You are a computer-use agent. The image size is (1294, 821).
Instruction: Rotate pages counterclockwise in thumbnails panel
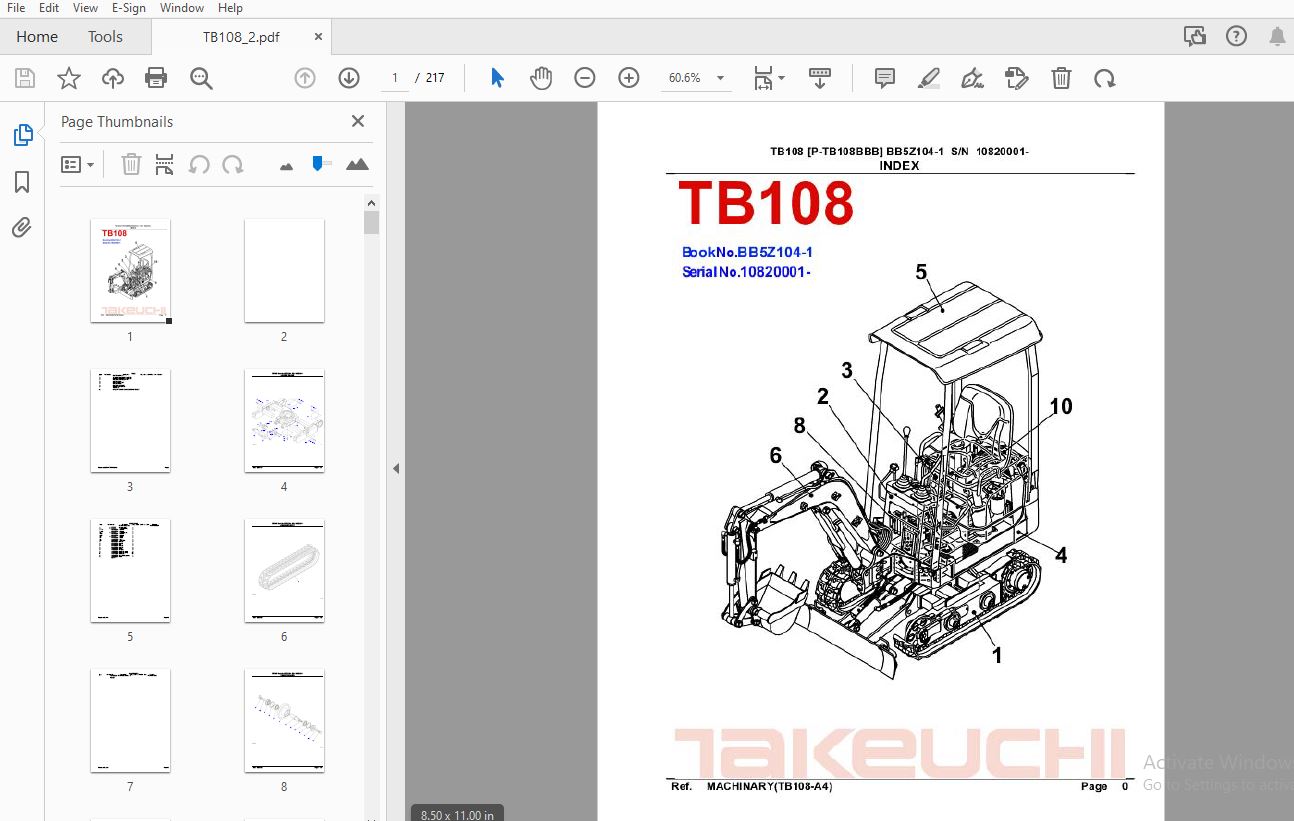(199, 164)
